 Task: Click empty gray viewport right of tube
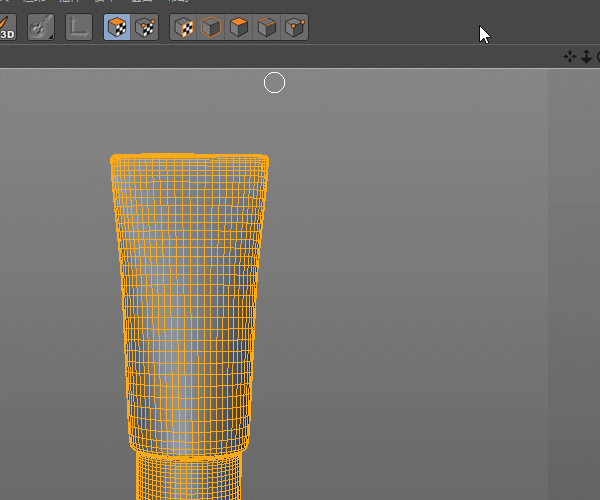click(x=420, y=300)
